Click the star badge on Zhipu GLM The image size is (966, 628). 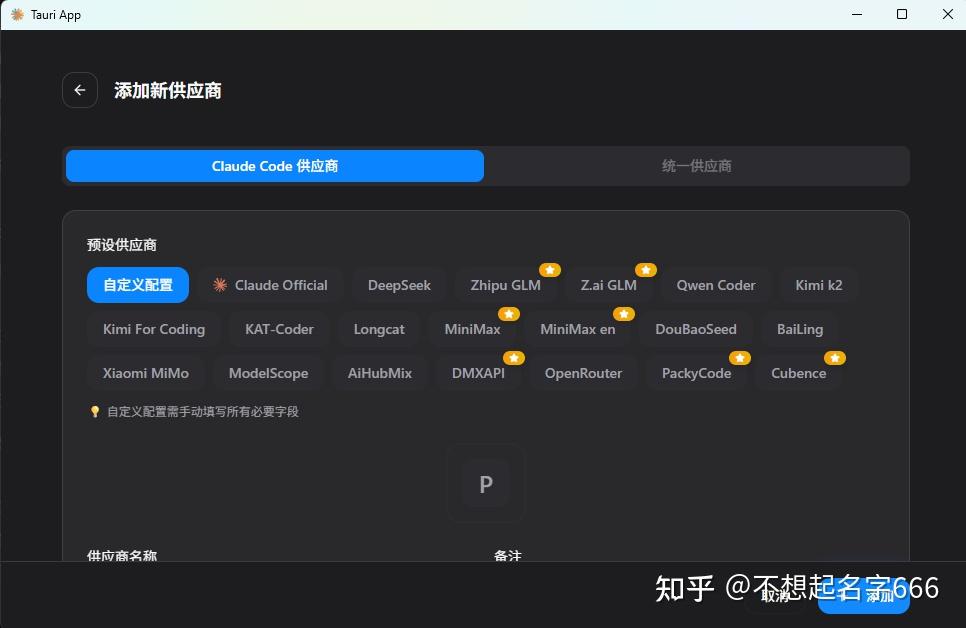549,269
